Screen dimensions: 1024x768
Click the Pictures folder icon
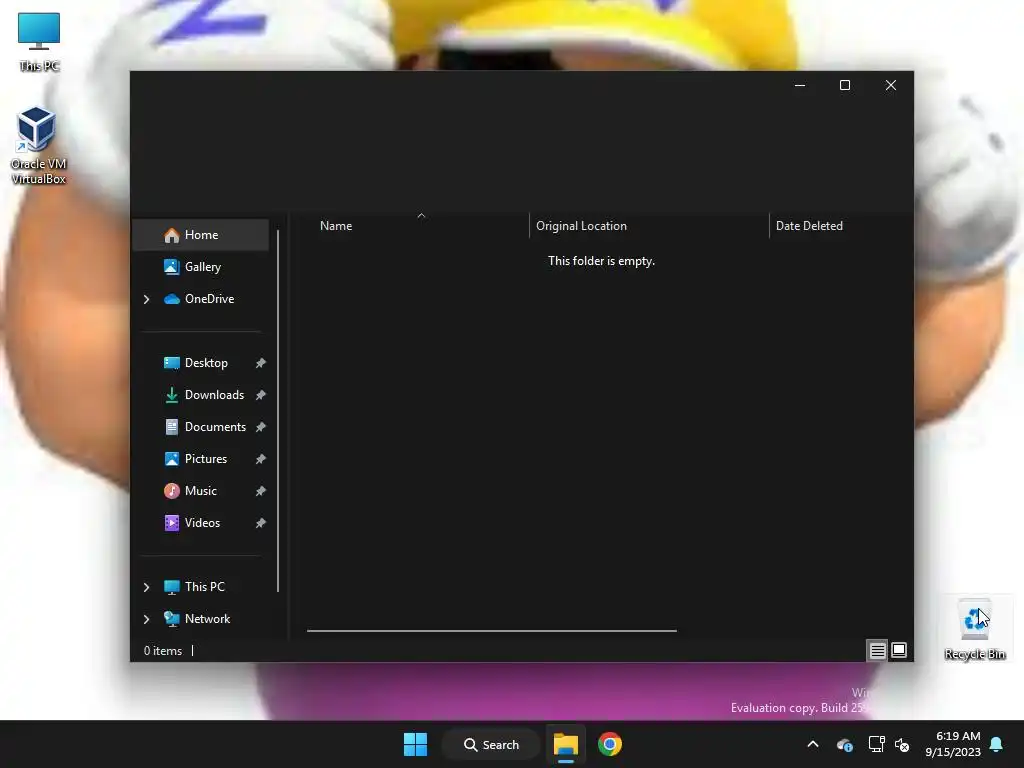172,459
